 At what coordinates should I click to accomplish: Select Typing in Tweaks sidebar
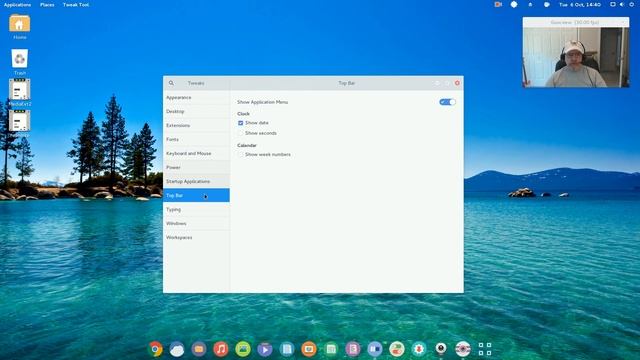pyautogui.click(x=196, y=209)
